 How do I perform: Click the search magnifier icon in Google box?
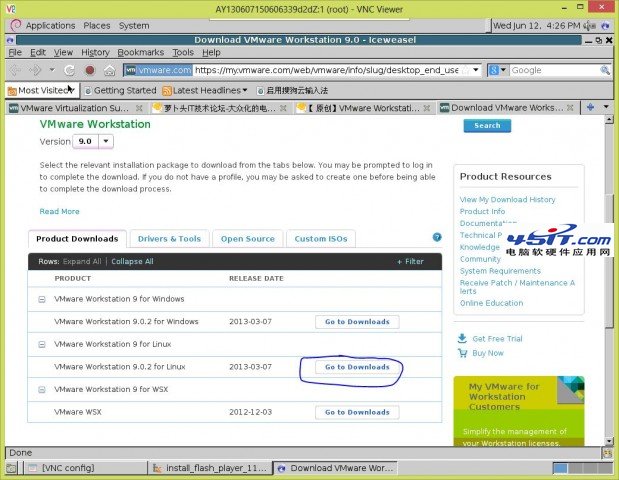(x=605, y=70)
